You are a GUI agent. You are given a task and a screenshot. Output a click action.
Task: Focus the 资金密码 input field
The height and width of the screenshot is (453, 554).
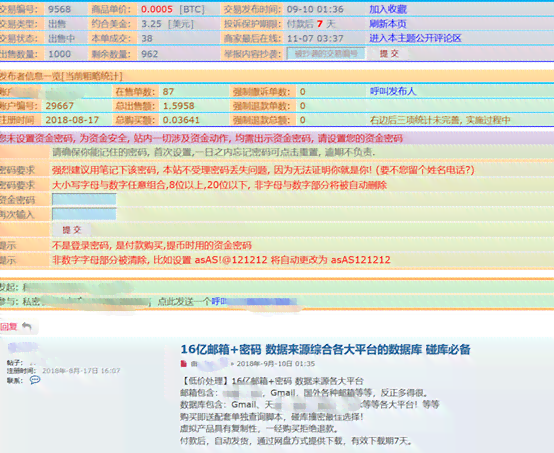(x=84, y=199)
